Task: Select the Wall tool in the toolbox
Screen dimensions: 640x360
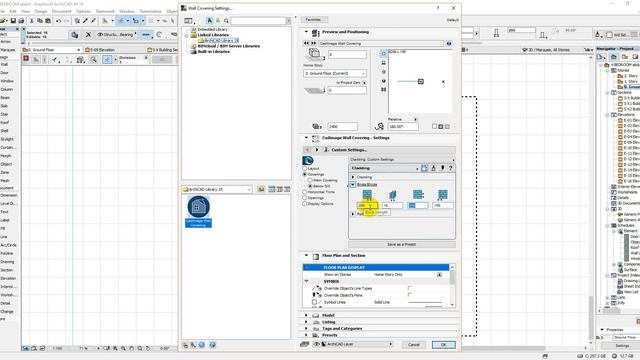Action: (5, 64)
